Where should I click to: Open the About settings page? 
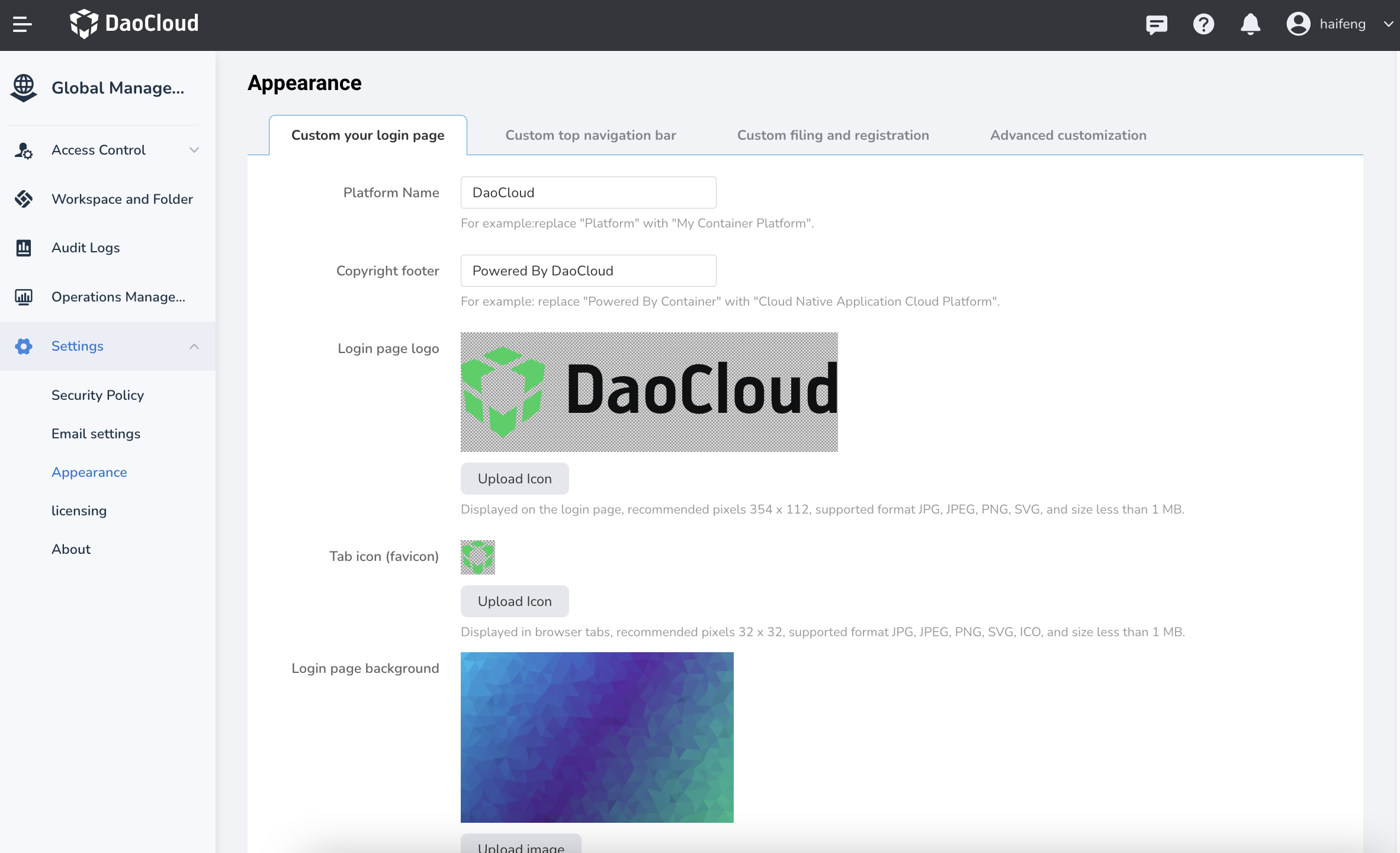pos(71,549)
